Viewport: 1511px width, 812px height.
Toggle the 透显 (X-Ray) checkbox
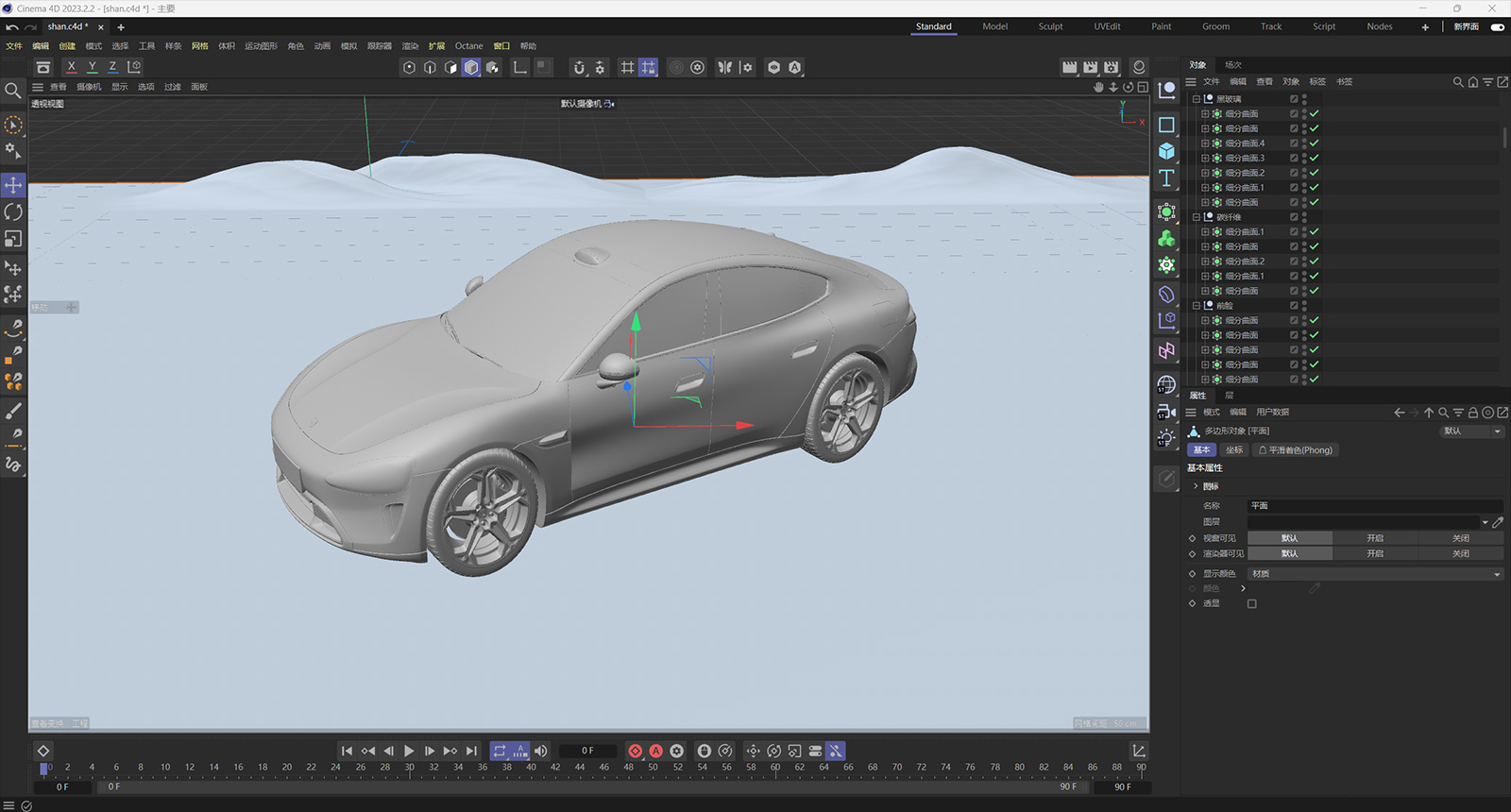pyautogui.click(x=1252, y=603)
